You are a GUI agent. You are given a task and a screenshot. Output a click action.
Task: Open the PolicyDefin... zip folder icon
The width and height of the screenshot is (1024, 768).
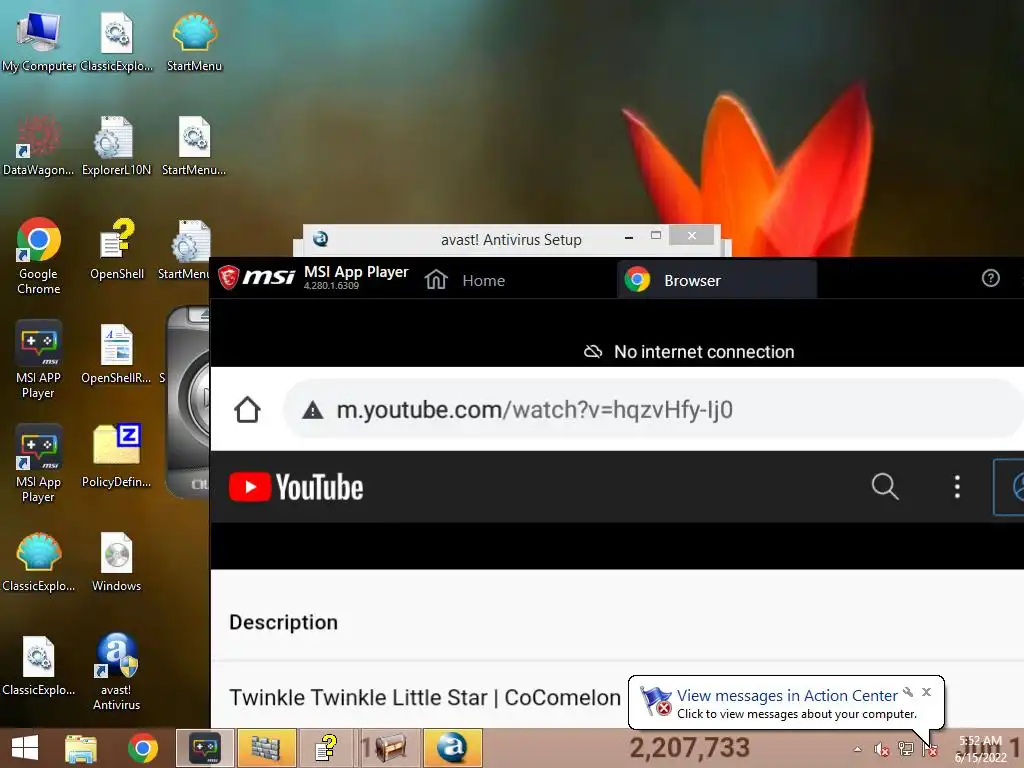(116, 456)
